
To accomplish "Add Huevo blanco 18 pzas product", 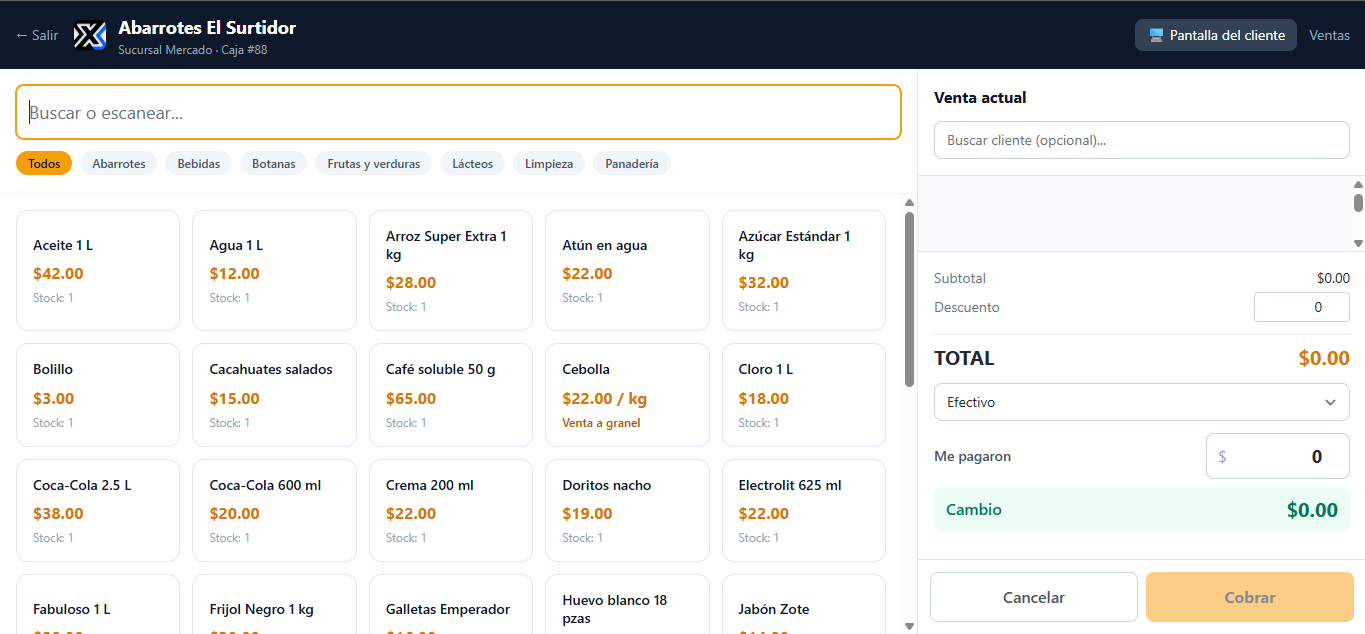I will tap(627, 605).
